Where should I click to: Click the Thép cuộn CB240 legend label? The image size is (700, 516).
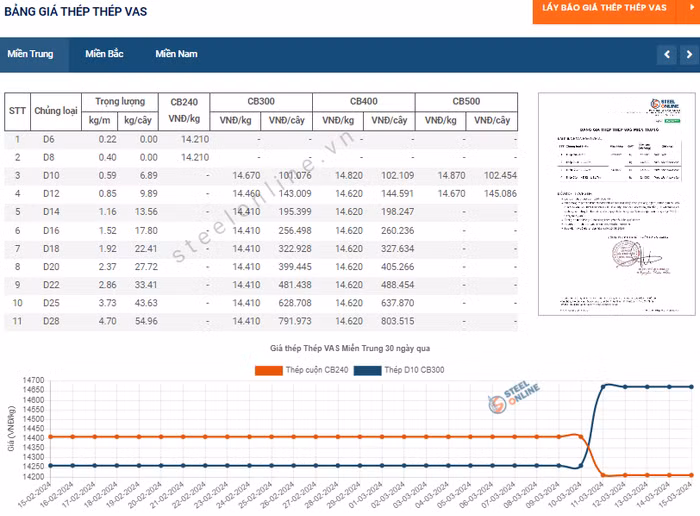coord(317,370)
